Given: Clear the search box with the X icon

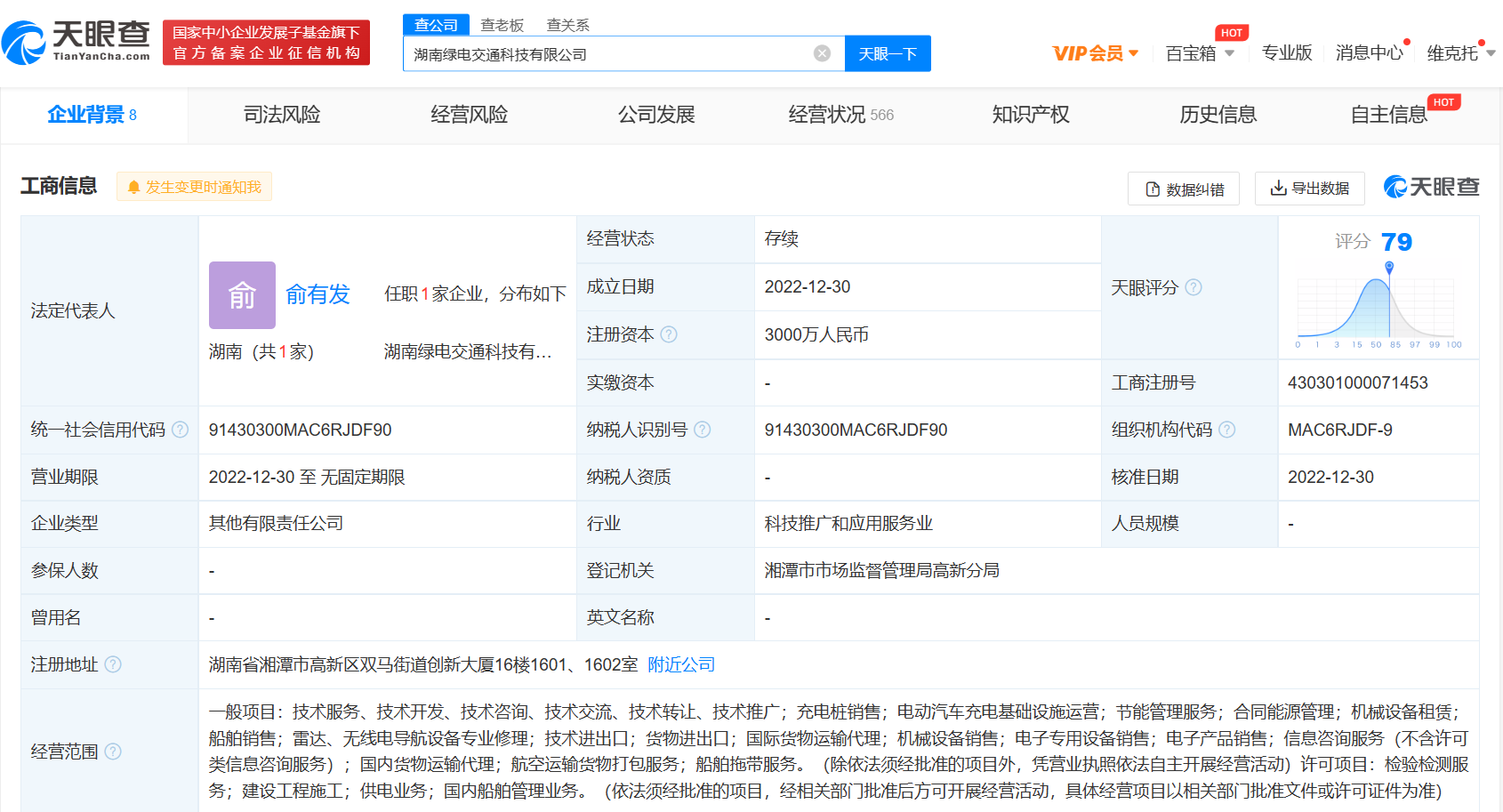Looking at the screenshot, I should (823, 53).
